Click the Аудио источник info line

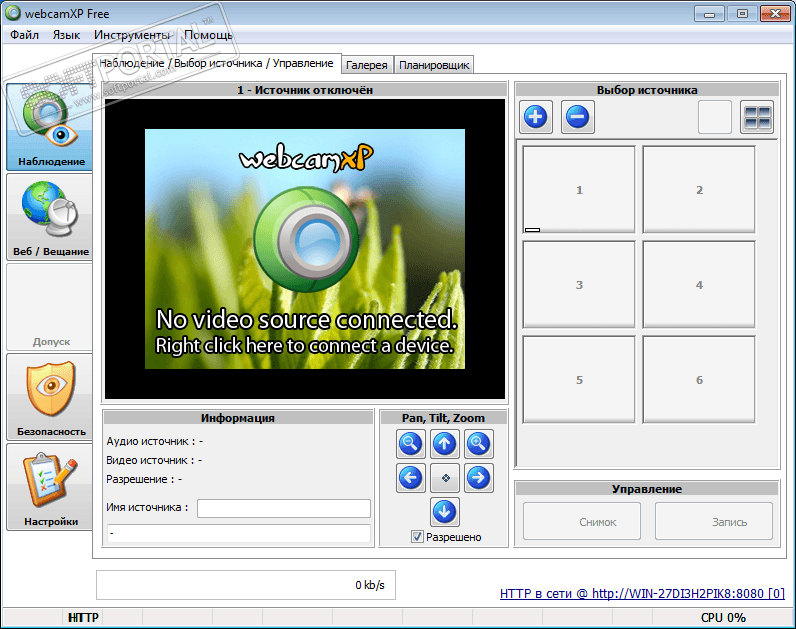pyautogui.click(x=155, y=441)
